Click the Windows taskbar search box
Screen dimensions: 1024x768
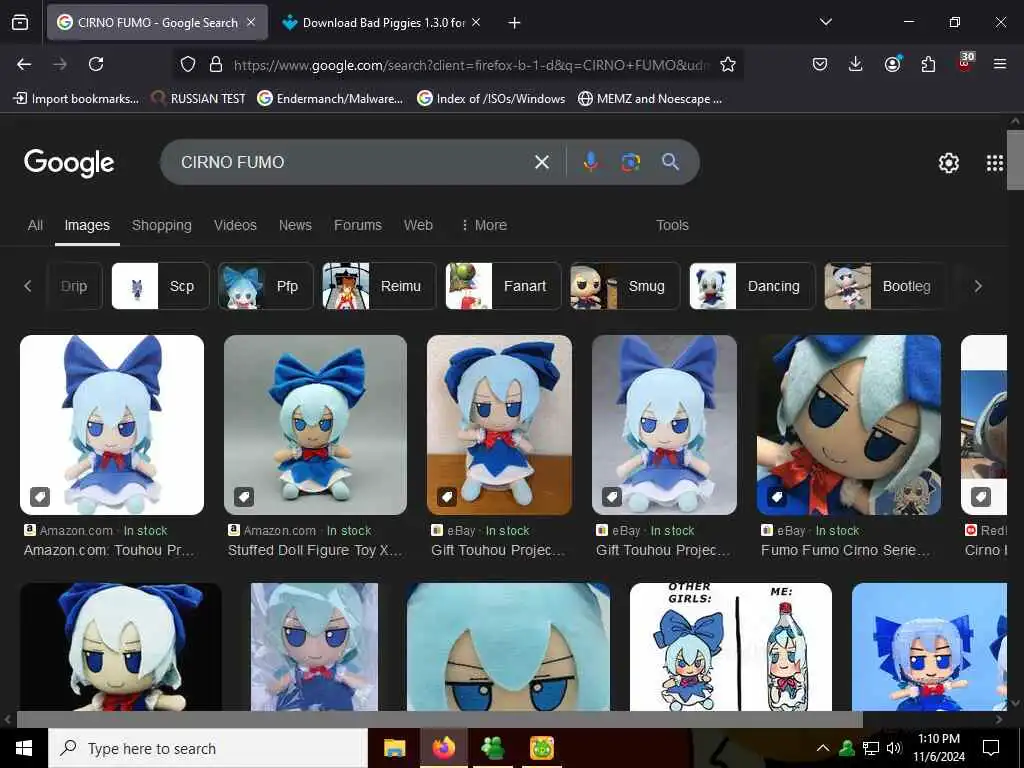tap(208, 748)
